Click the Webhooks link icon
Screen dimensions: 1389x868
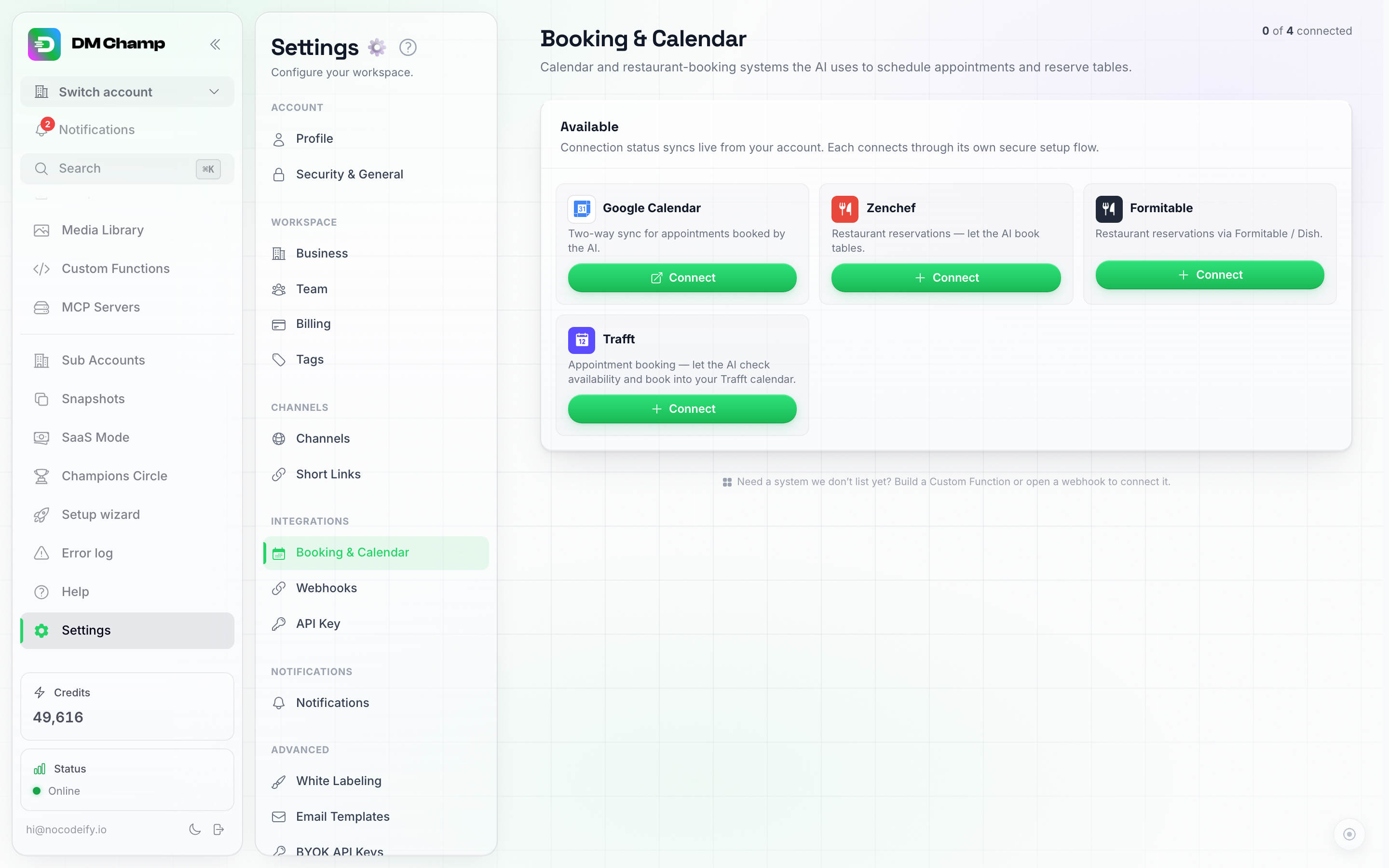pyautogui.click(x=279, y=588)
